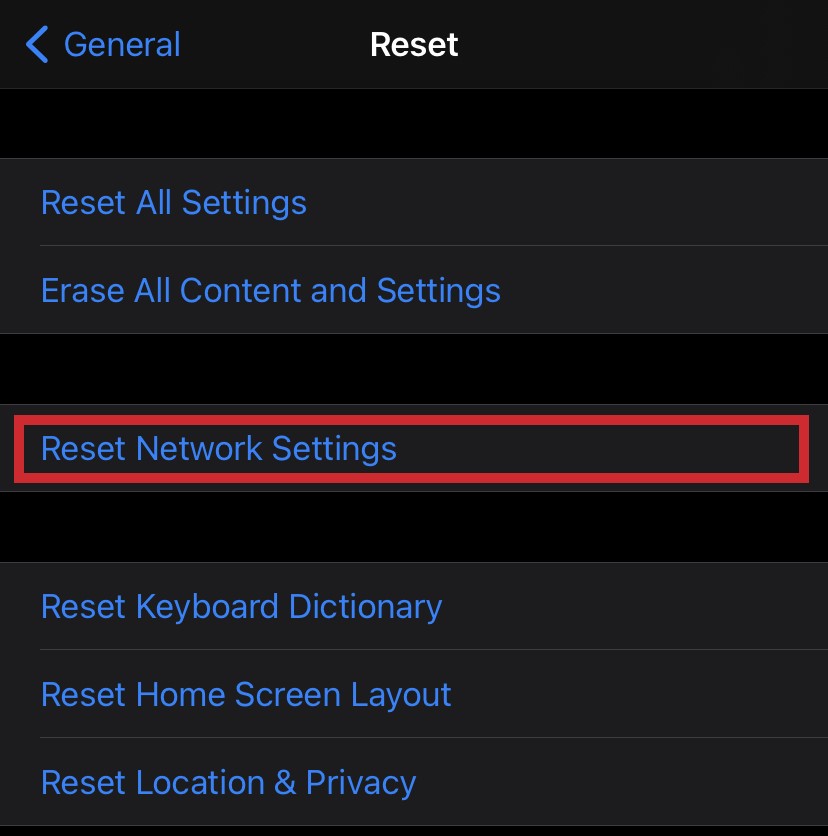Viewport: 828px width, 836px height.
Task: Choose Erase All Content and Settings
Action: click(x=271, y=291)
